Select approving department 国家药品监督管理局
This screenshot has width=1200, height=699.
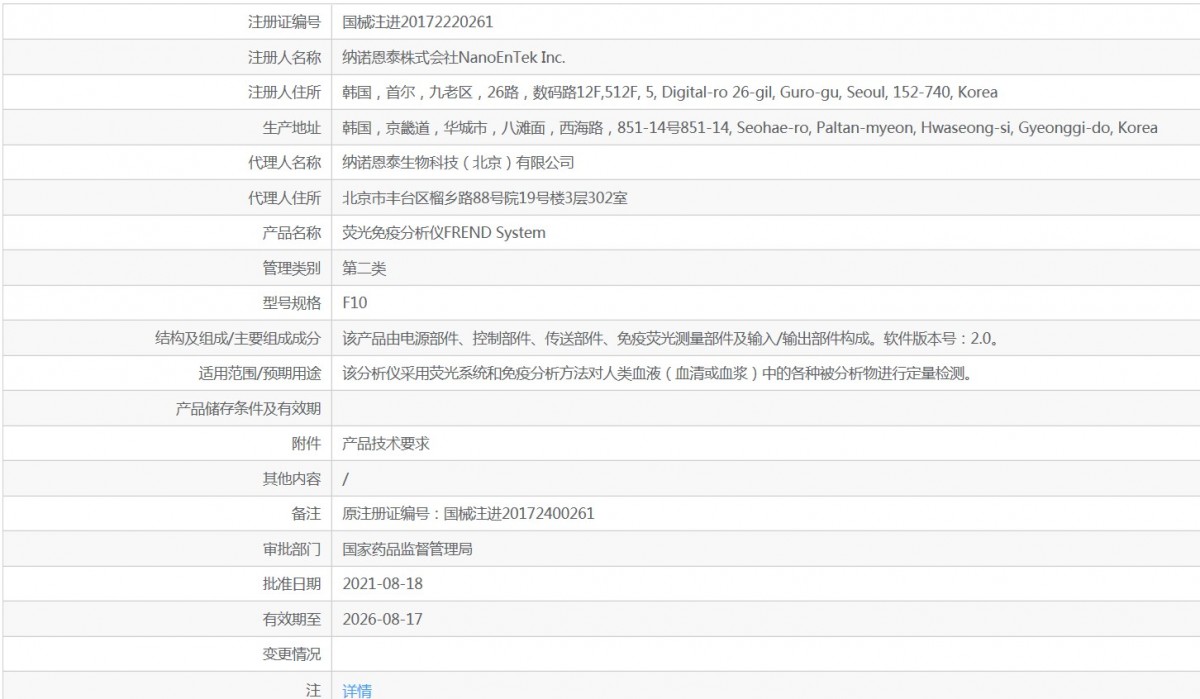(x=407, y=549)
